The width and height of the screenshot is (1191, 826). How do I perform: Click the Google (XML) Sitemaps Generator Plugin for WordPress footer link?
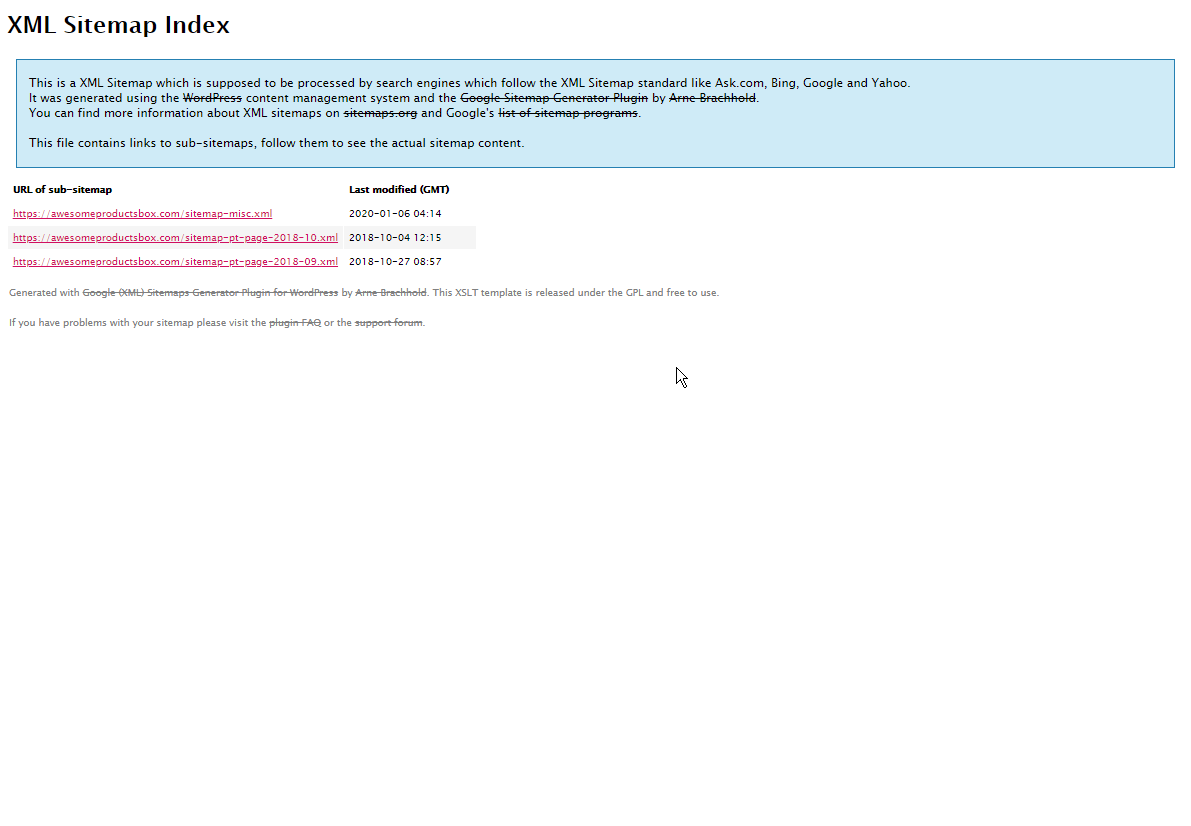click(210, 293)
